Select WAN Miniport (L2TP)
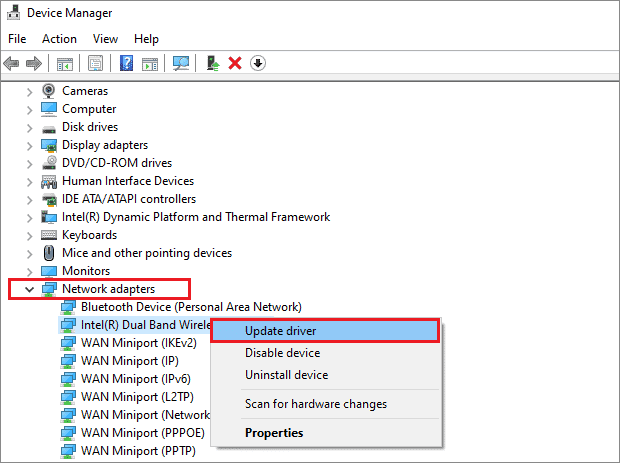The width and height of the screenshot is (620, 463). point(137,397)
